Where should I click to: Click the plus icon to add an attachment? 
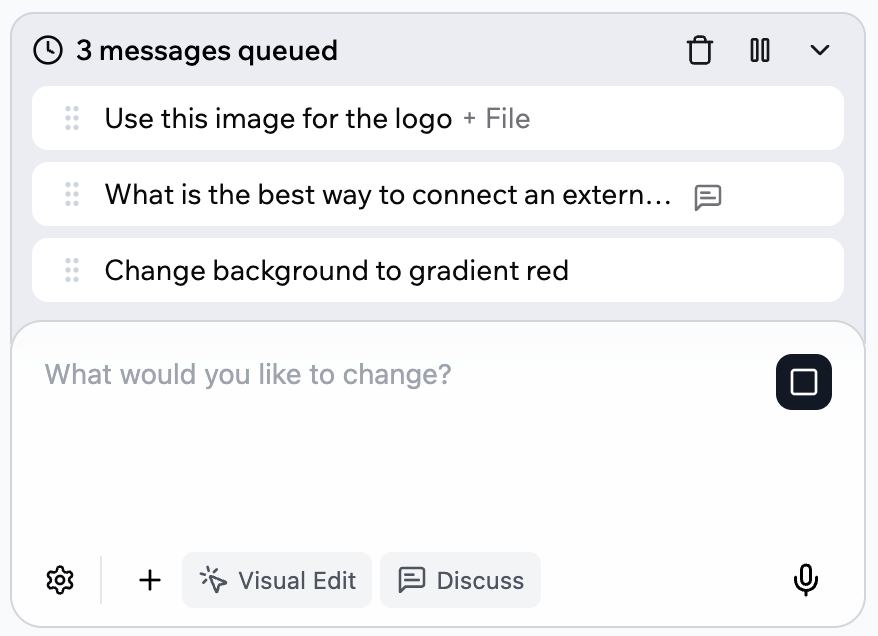coord(148,580)
